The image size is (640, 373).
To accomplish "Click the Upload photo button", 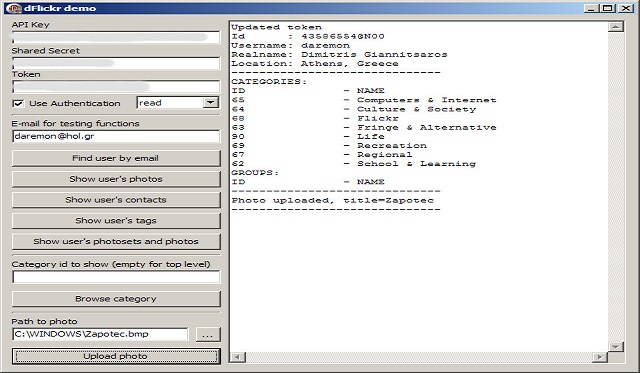I will (x=116, y=356).
